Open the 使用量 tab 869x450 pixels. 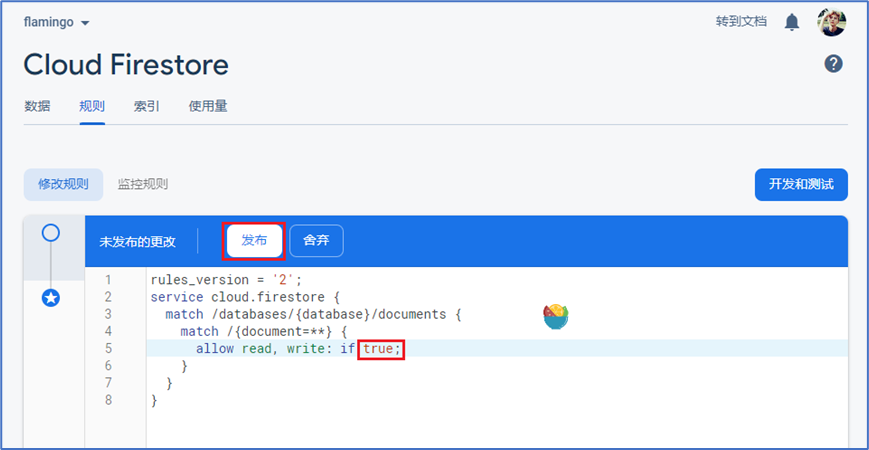point(208,106)
